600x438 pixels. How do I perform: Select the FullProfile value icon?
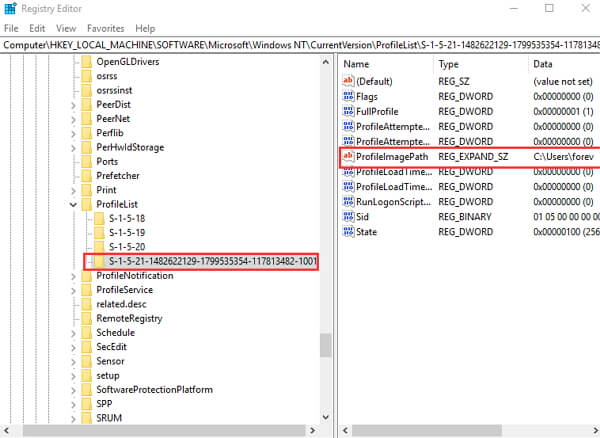point(349,111)
